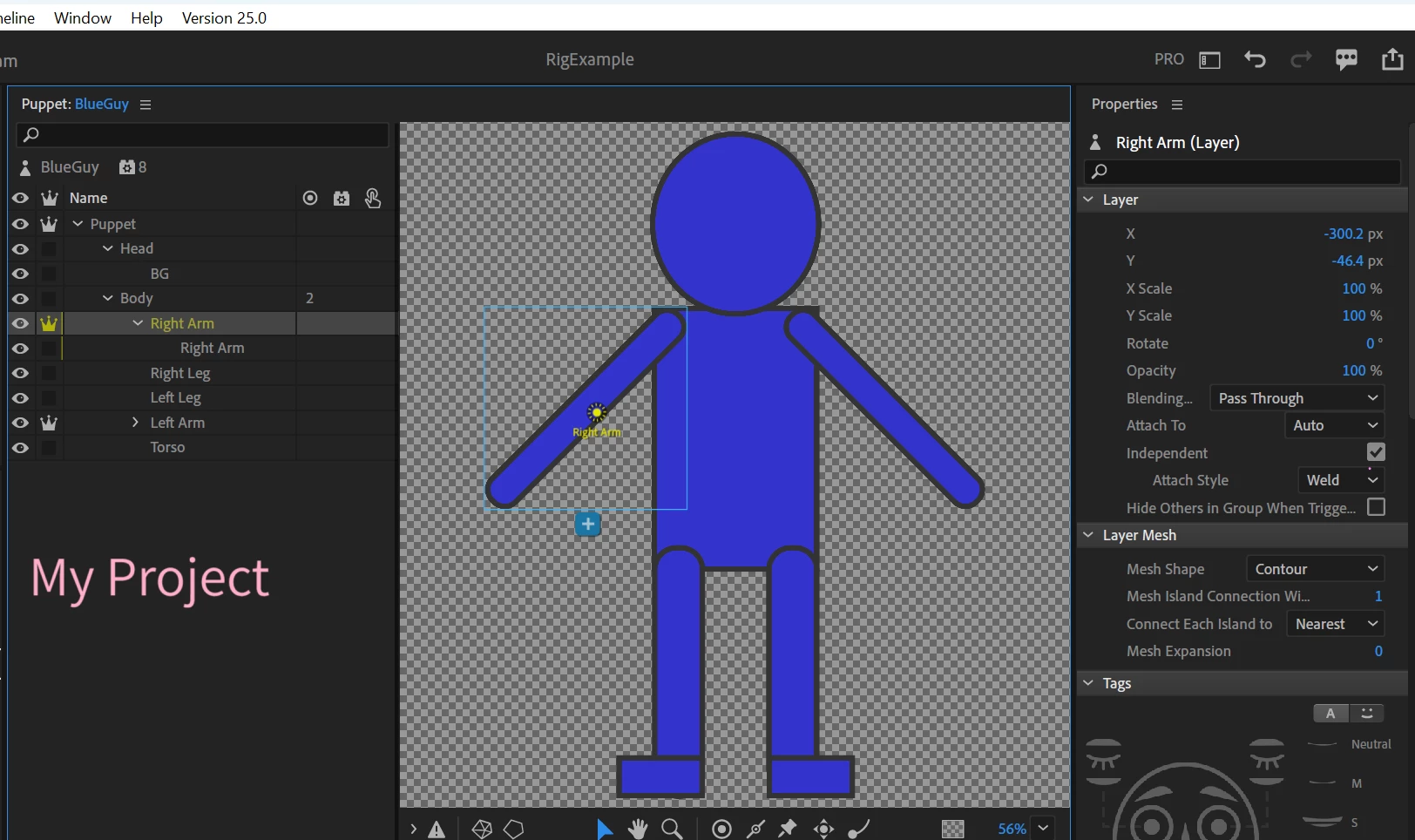The width and height of the screenshot is (1415, 840).
Task: Open the zoom percentage dropdown
Action: coord(1043,829)
